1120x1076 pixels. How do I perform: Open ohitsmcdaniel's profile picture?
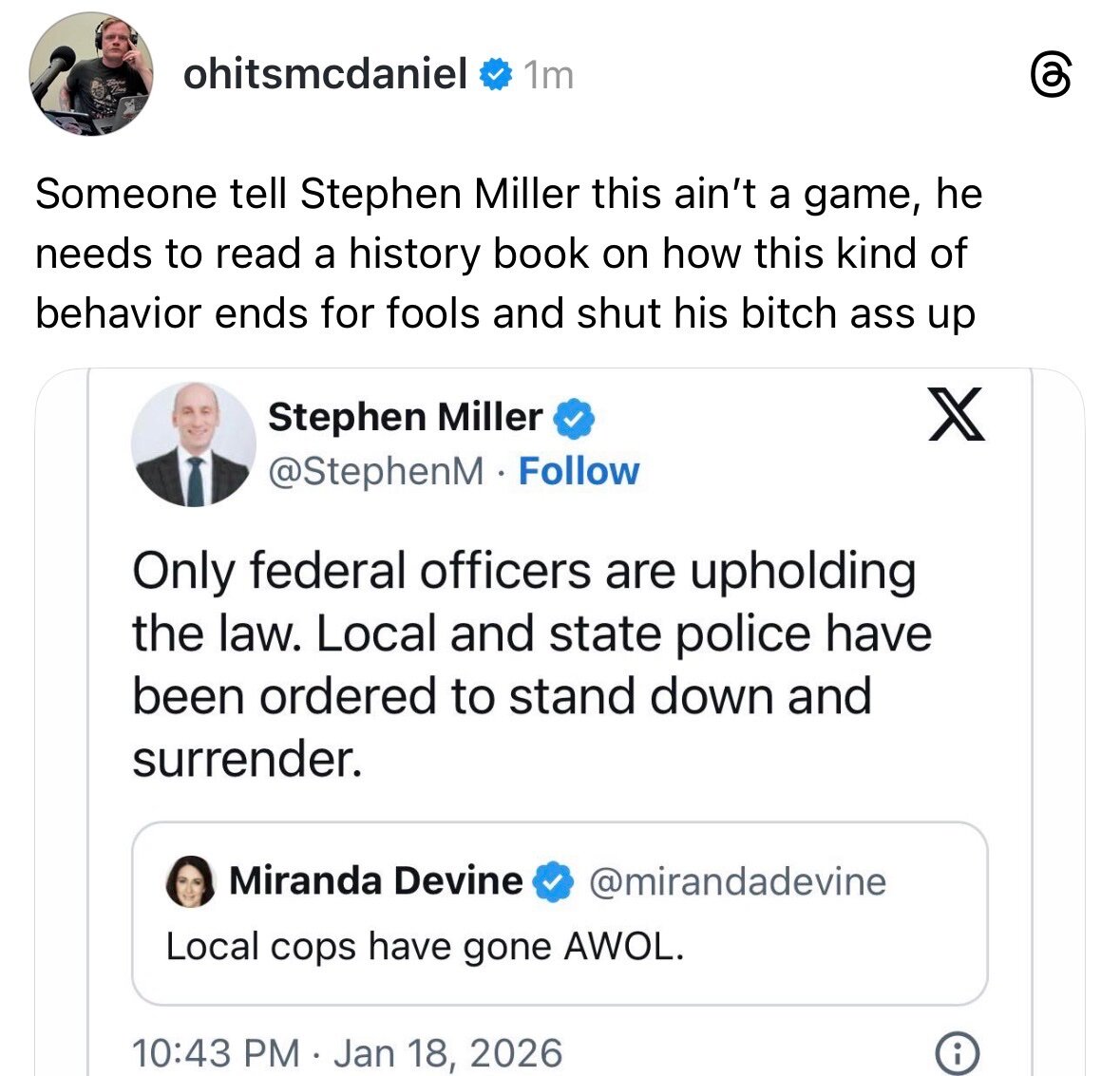(x=90, y=74)
